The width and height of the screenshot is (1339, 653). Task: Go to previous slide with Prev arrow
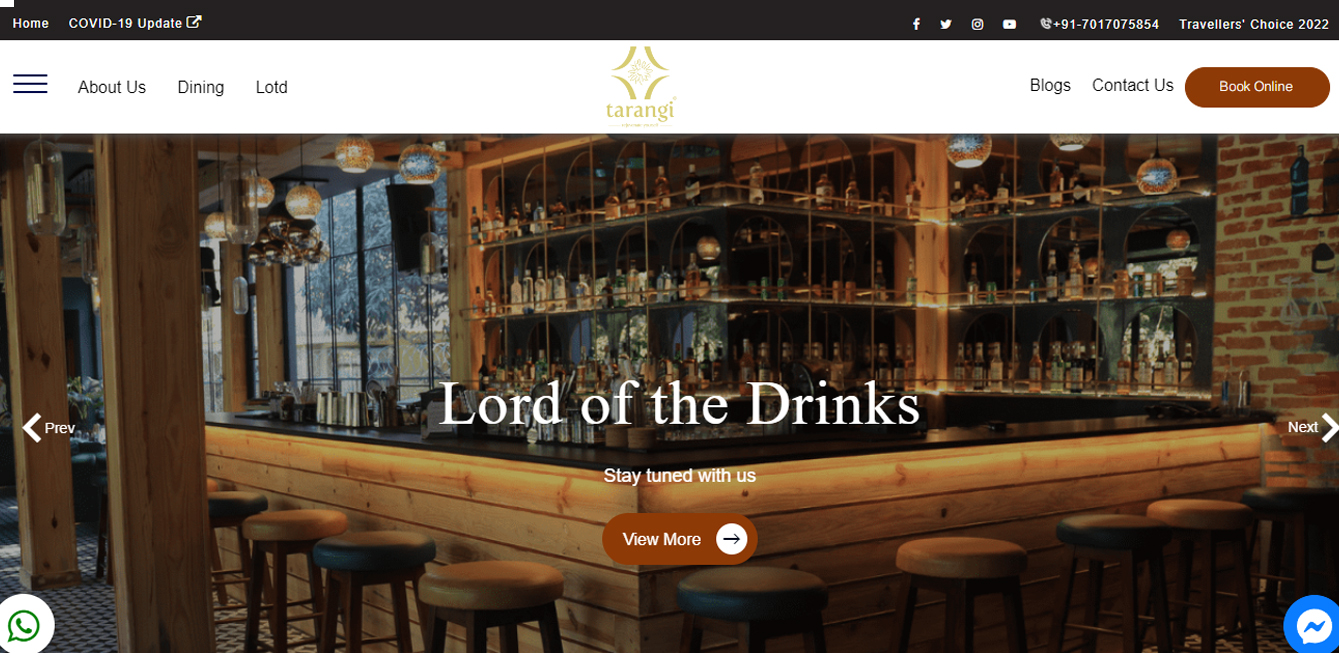coord(49,428)
